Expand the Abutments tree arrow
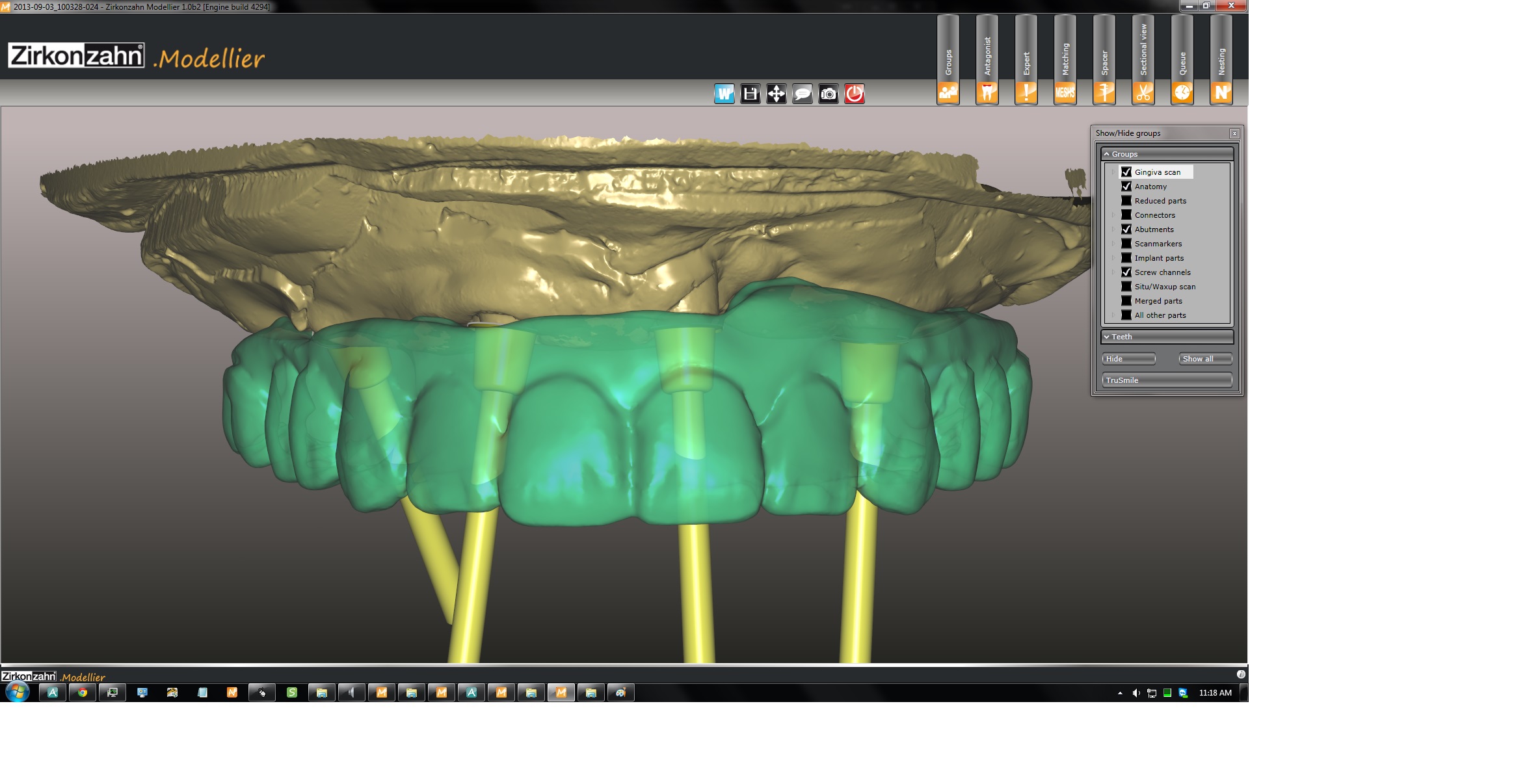This screenshot has height=784, width=1514. (x=1113, y=229)
